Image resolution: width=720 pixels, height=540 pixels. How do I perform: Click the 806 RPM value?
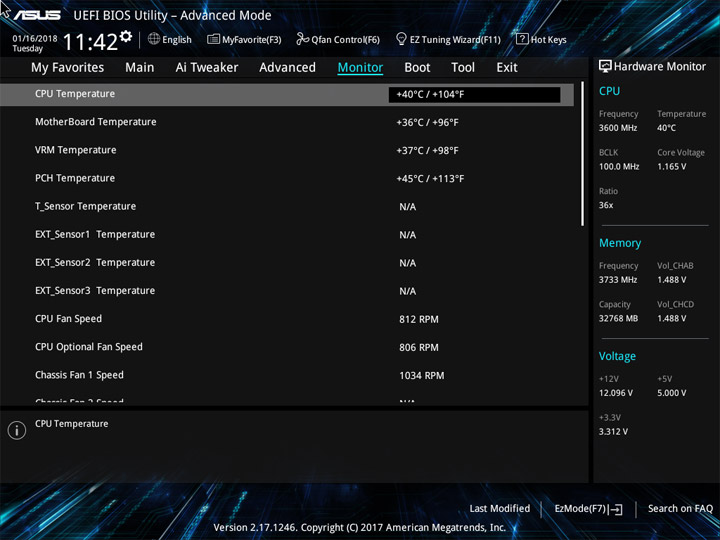coord(419,348)
